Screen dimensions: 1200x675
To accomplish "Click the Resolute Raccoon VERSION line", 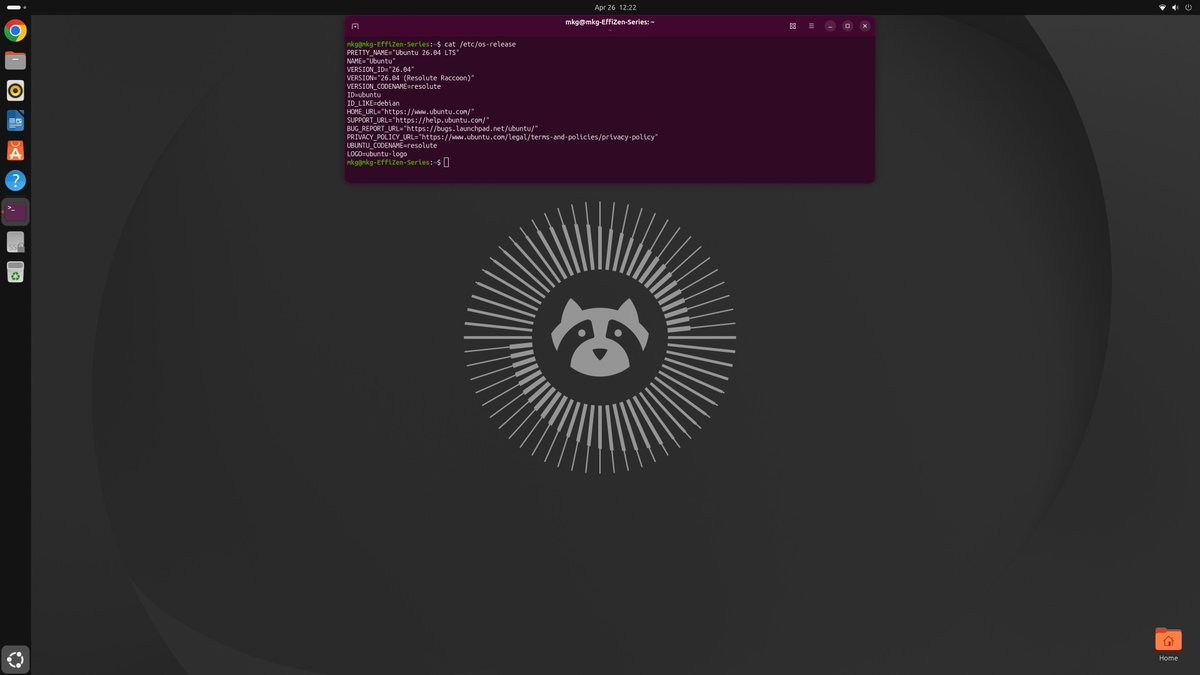I will point(411,78).
